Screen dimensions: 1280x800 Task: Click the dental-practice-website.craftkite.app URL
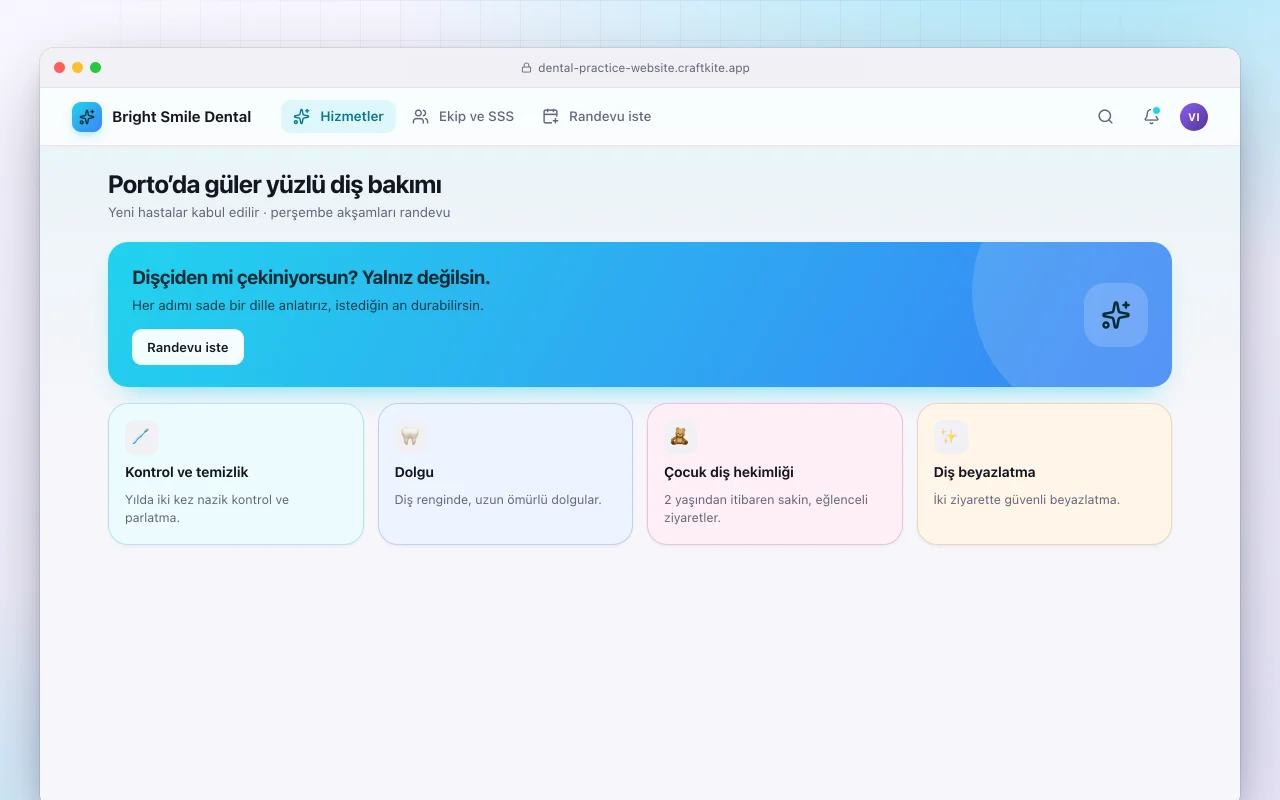tap(644, 68)
